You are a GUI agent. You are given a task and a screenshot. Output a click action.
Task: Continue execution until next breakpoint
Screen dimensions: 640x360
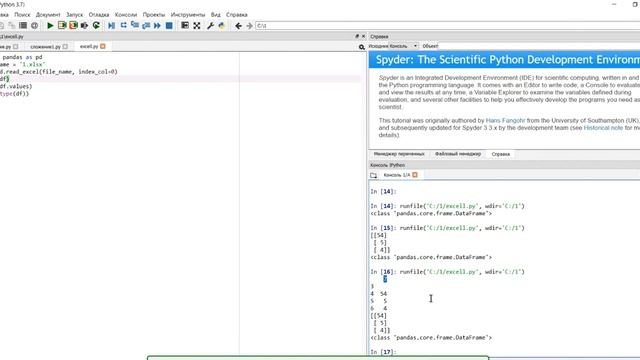[x=157, y=26]
